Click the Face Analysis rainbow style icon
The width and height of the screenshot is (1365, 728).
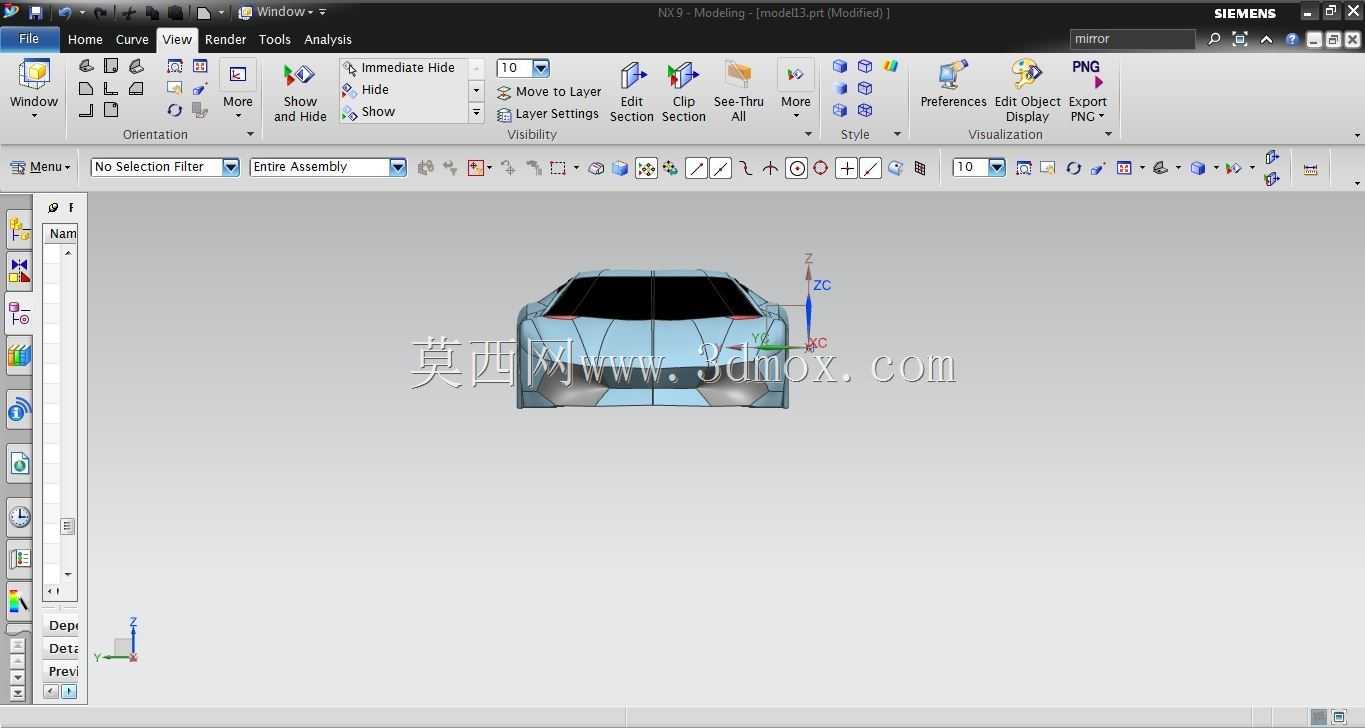coord(890,67)
